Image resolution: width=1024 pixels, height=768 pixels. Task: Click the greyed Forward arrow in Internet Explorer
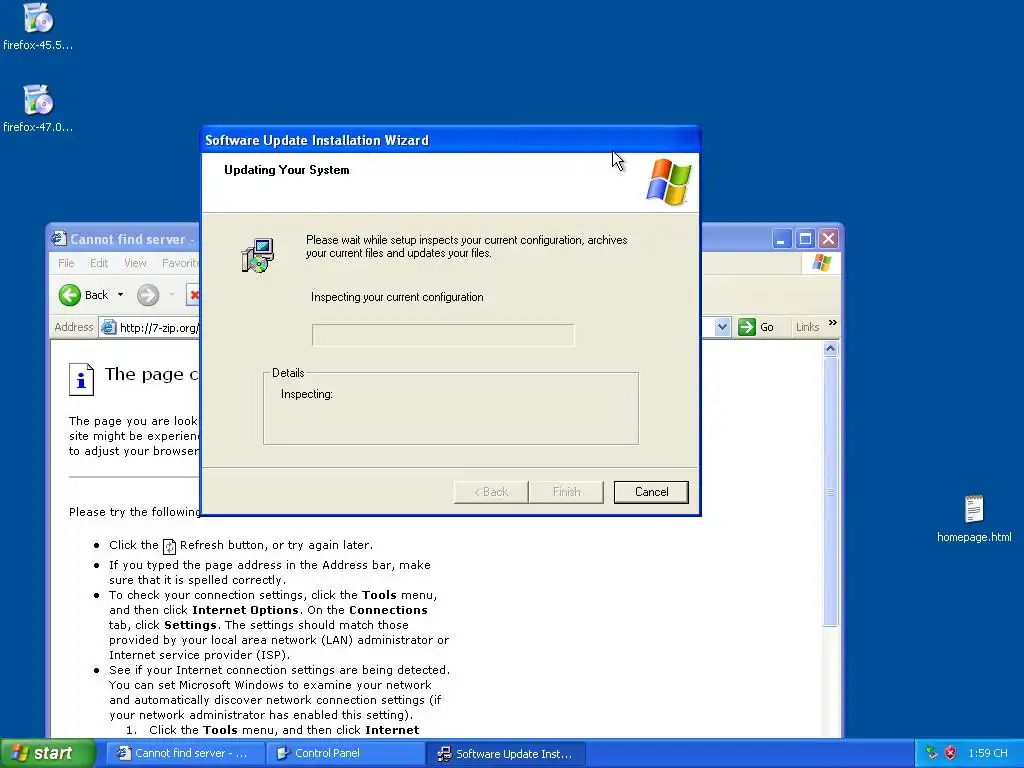click(148, 295)
